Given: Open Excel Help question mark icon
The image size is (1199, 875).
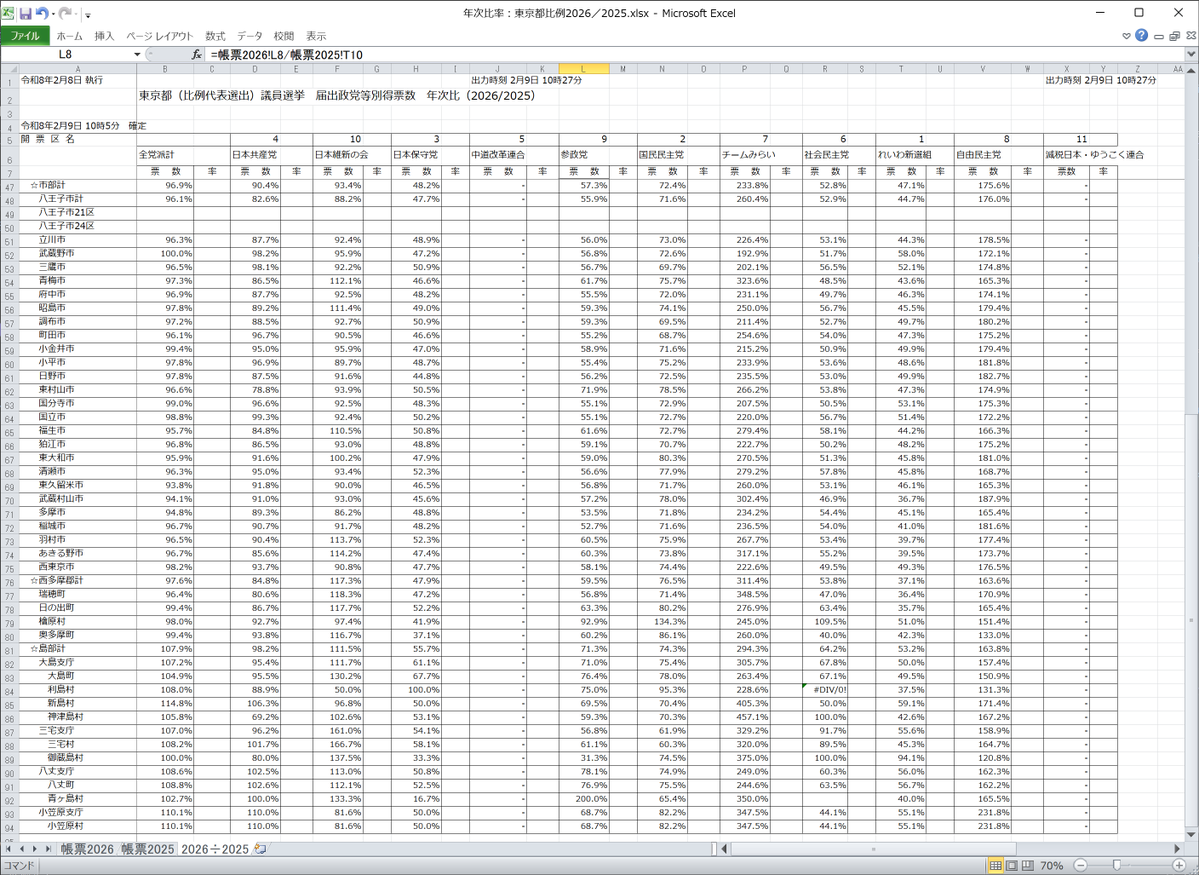Looking at the screenshot, I should point(1142,35).
